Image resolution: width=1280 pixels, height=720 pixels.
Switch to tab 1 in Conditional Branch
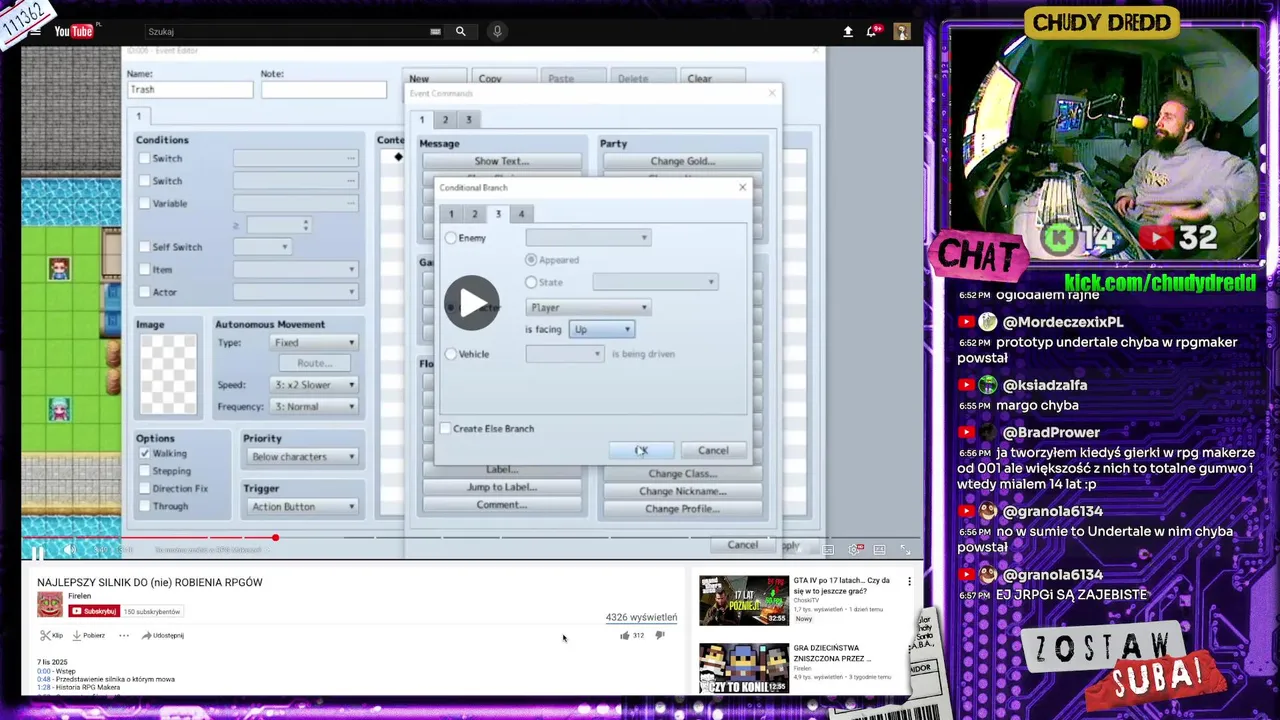tap(451, 214)
